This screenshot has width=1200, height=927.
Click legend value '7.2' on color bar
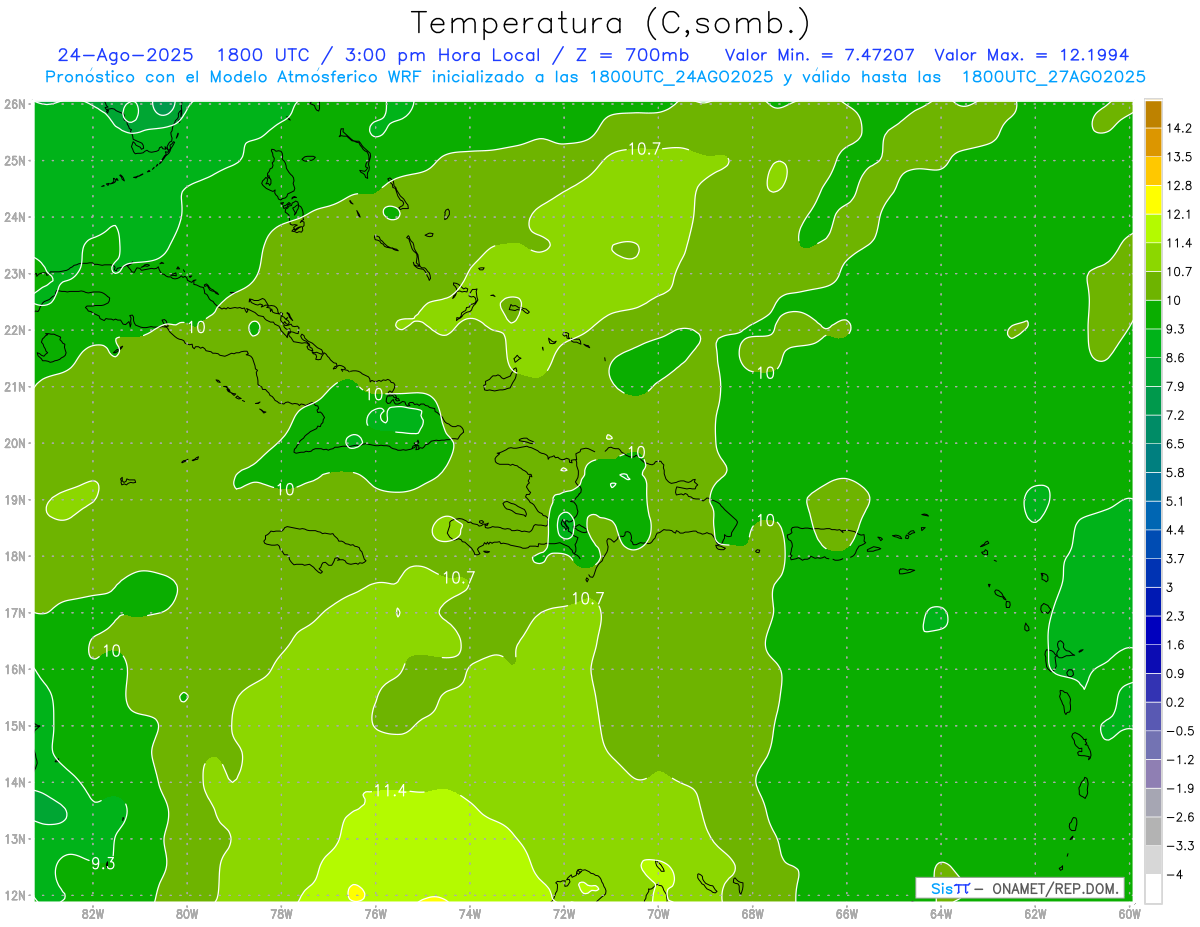click(x=1175, y=414)
